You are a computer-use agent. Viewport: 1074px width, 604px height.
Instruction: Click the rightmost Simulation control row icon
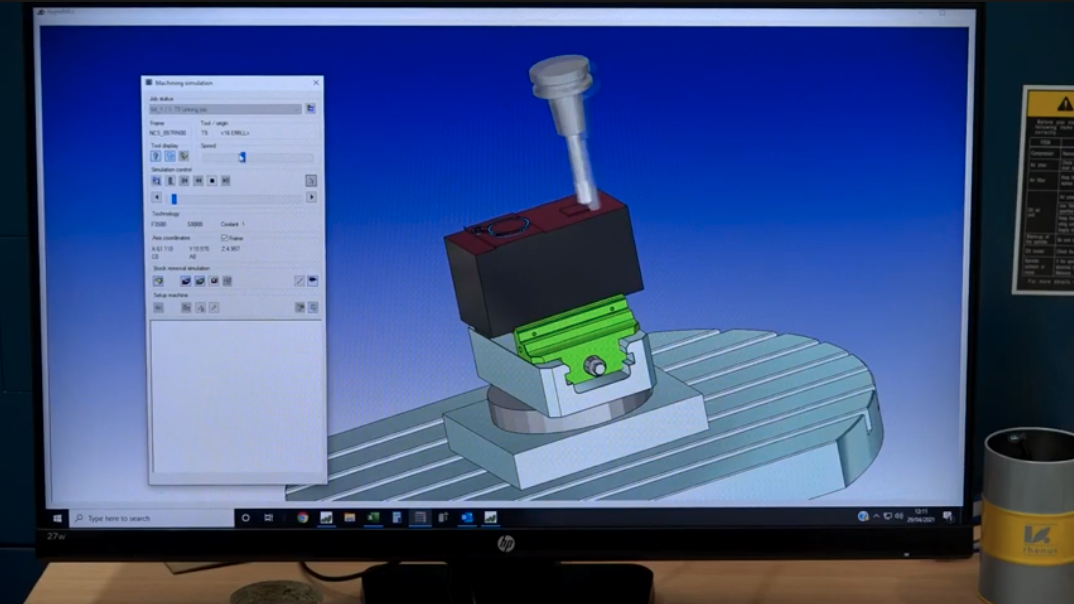click(311, 181)
